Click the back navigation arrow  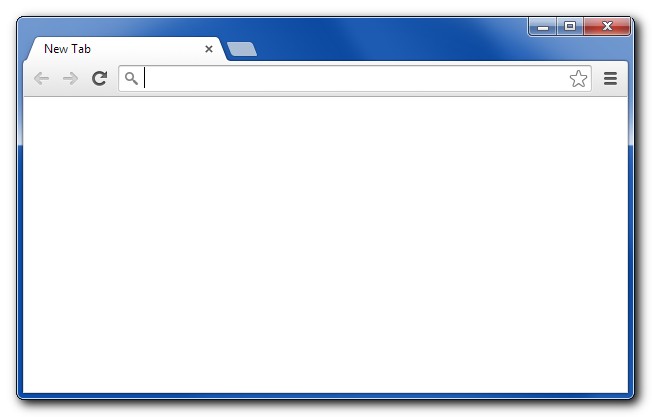(x=42, y=78)
